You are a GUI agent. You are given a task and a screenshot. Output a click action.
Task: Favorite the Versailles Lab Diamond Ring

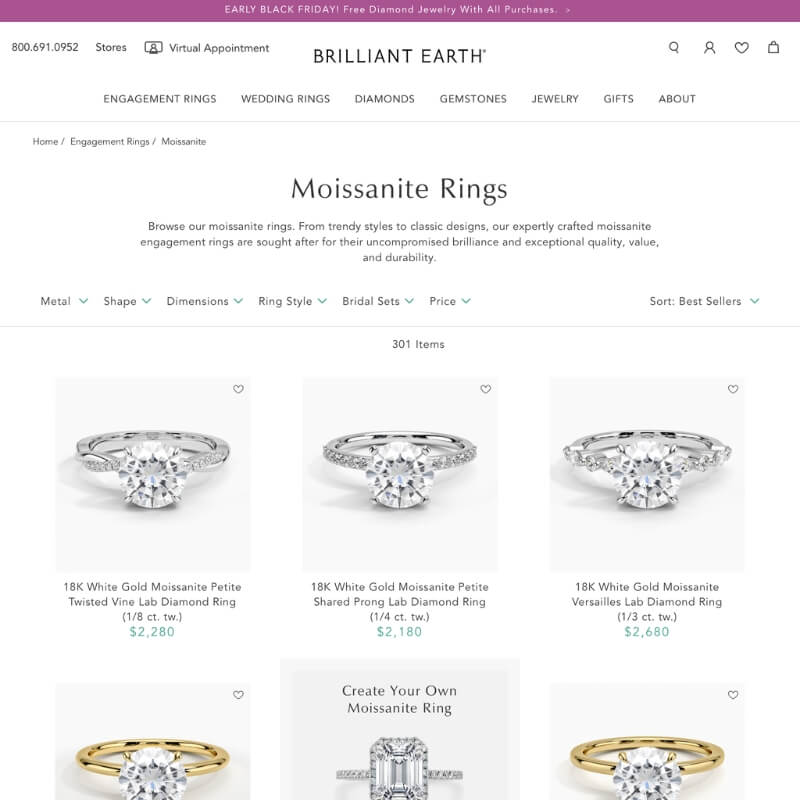tap(732, 389)
